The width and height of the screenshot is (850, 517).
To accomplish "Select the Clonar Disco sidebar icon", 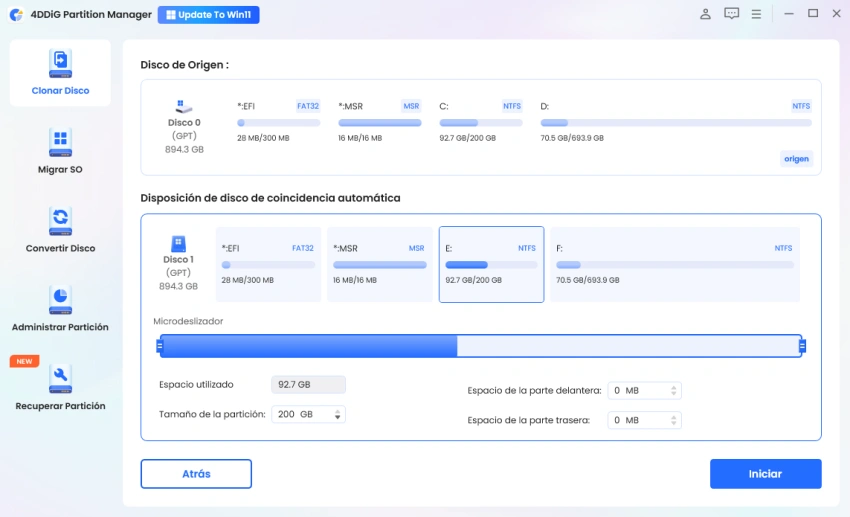I will coord(60,63).
